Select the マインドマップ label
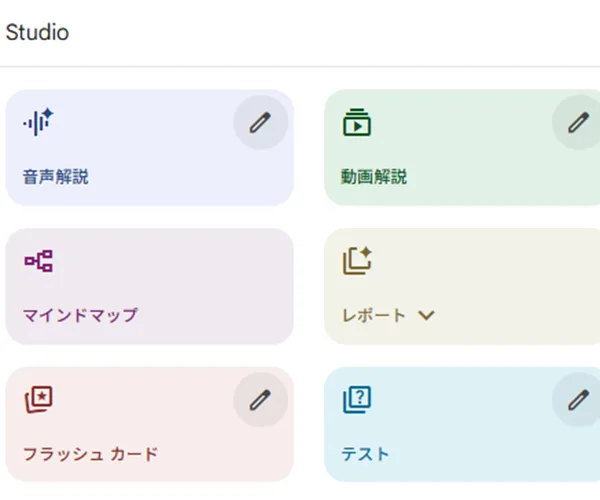This screenshot has height=500, width=600. coord(80,316)
